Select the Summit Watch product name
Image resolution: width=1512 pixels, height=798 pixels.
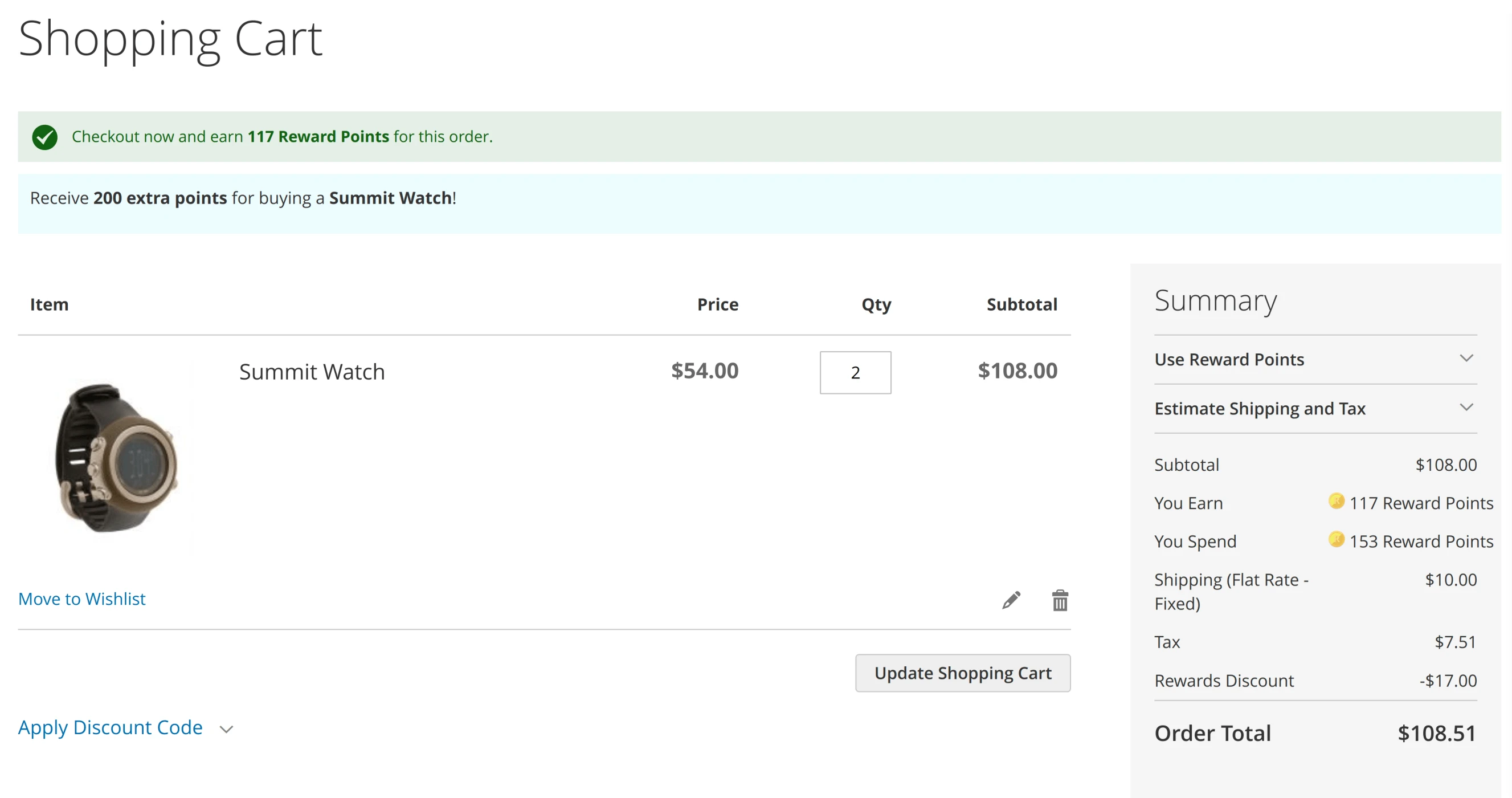pyautogui.click(x=312, y=371)
